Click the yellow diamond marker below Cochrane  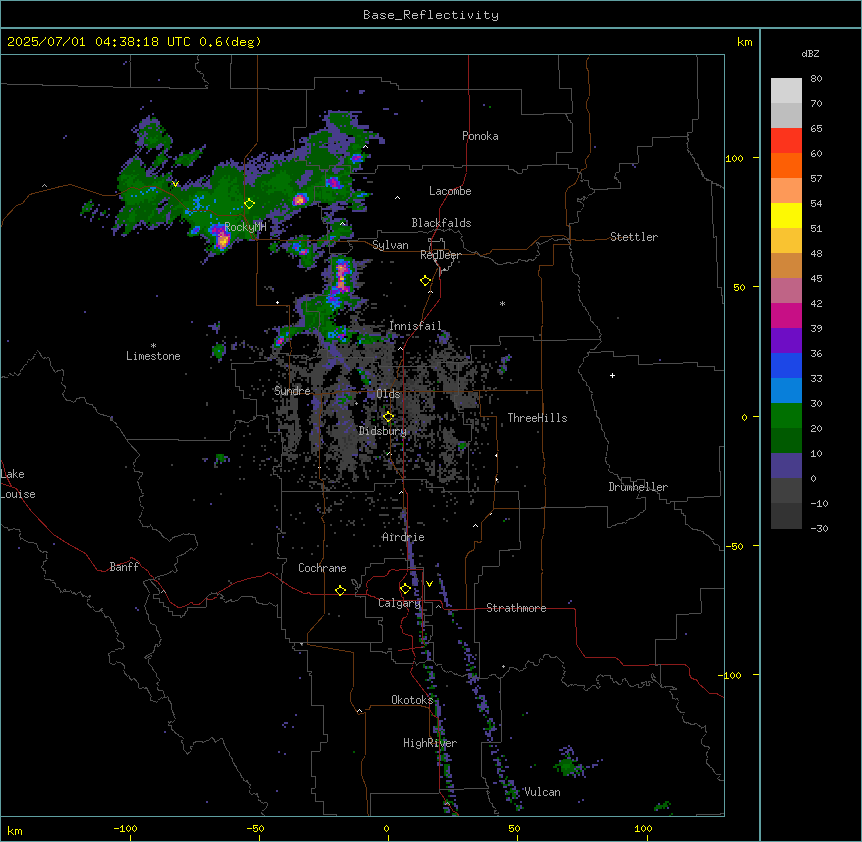(340, 590)
